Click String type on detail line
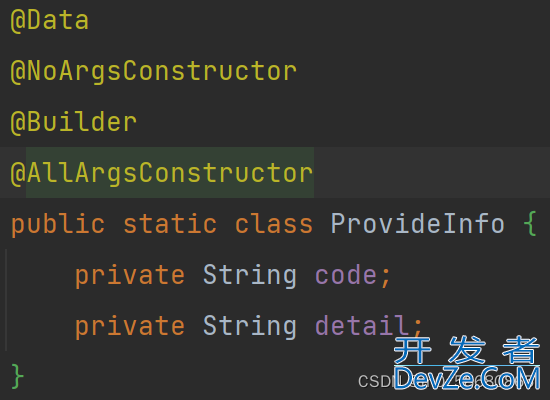The width and height of the screenshot is (550, 400). click(250, 326)
